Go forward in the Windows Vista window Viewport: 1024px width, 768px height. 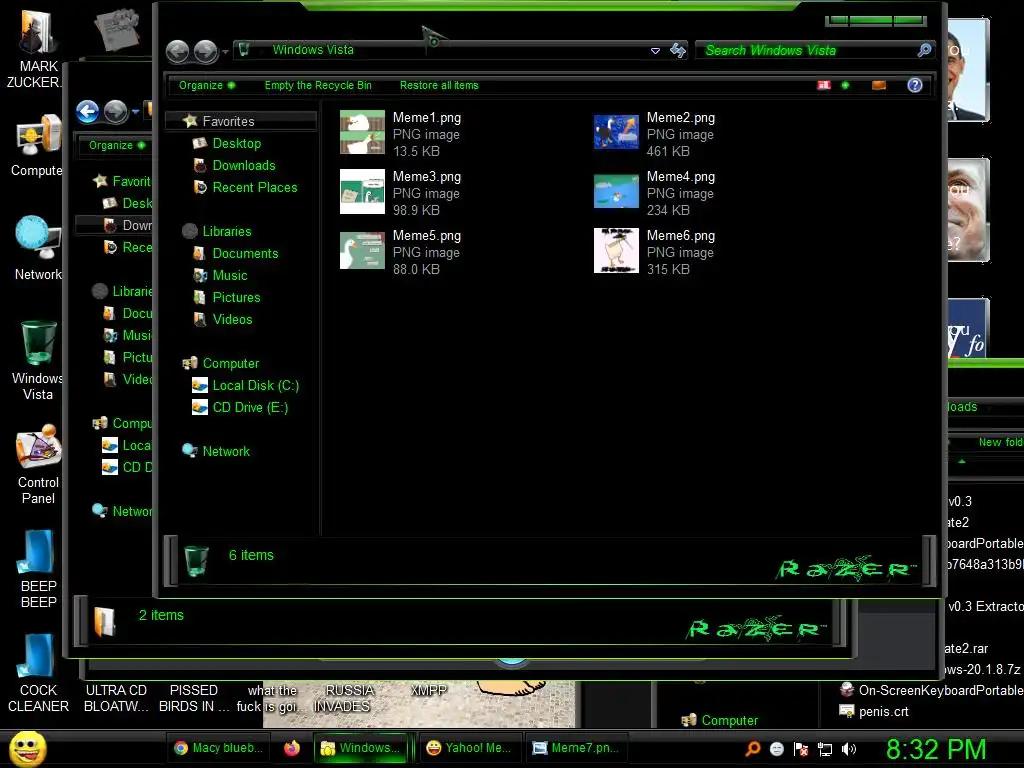point(206,51)
